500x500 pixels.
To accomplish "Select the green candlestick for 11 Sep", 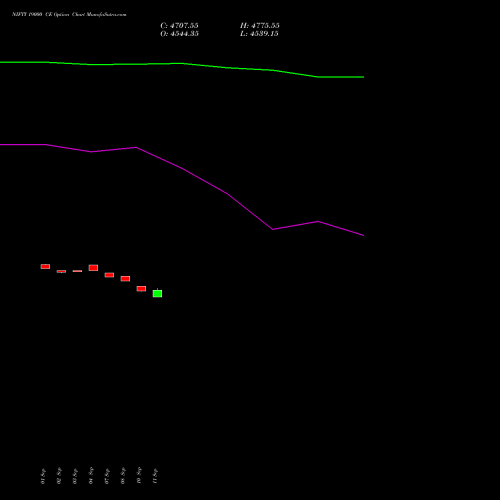I will coord(157,293).
